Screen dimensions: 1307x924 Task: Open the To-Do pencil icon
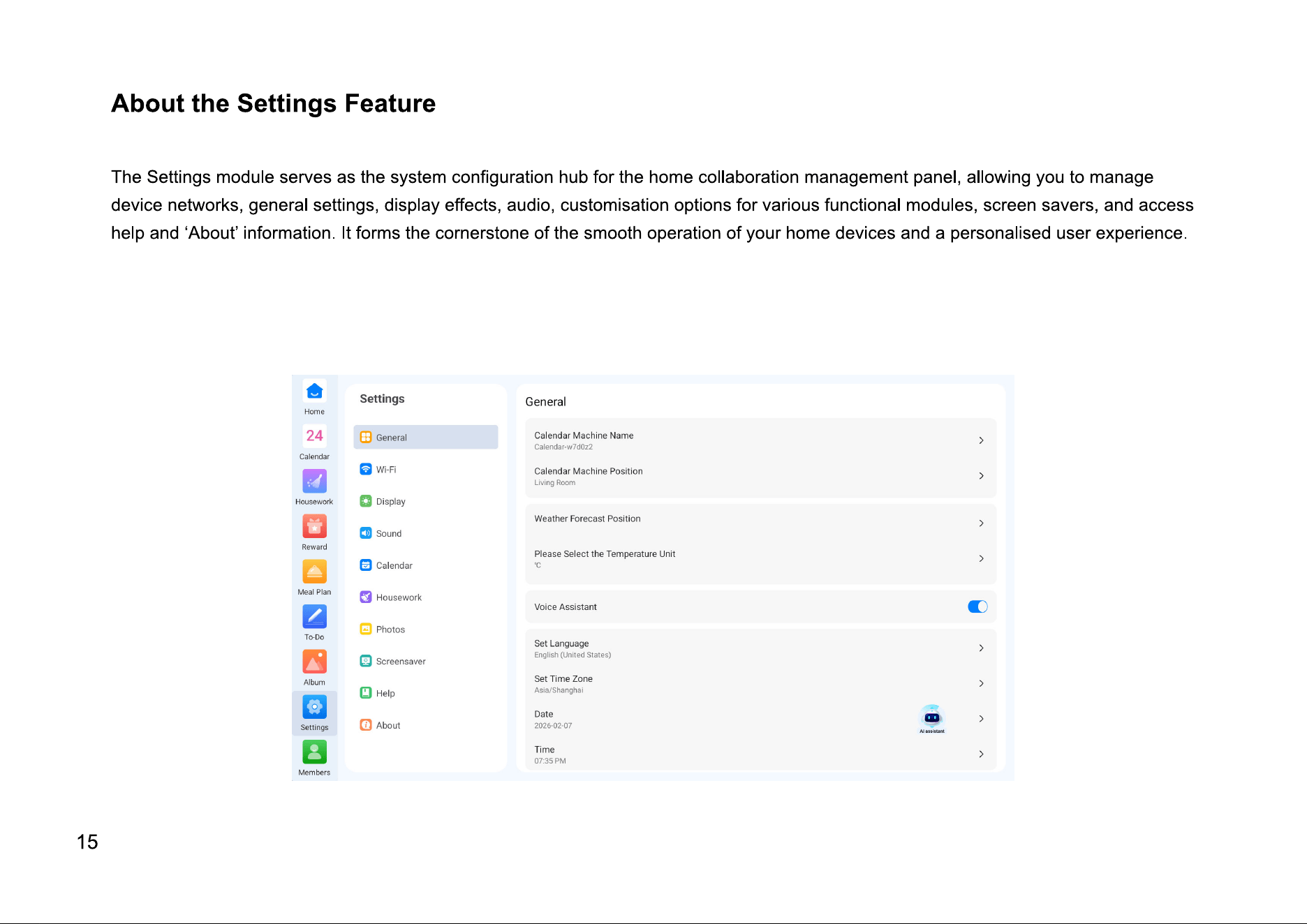pyautogui.click(x=314, y=616)
